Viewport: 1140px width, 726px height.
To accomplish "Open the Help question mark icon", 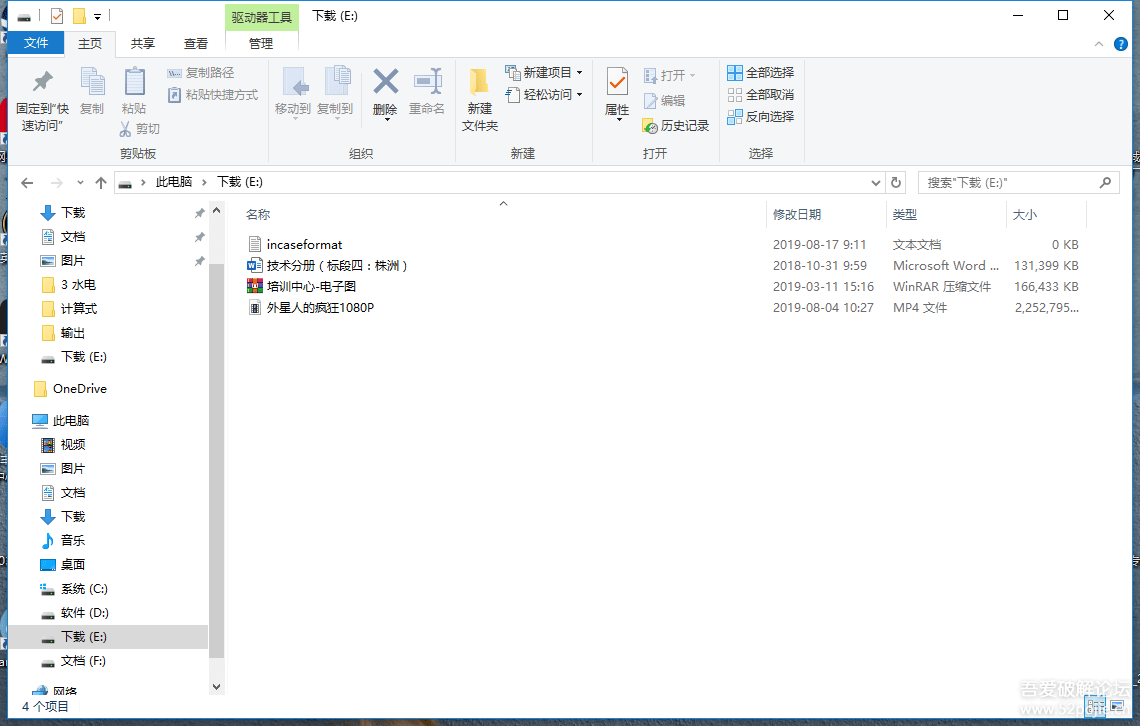I will (x=1121, y=44).
